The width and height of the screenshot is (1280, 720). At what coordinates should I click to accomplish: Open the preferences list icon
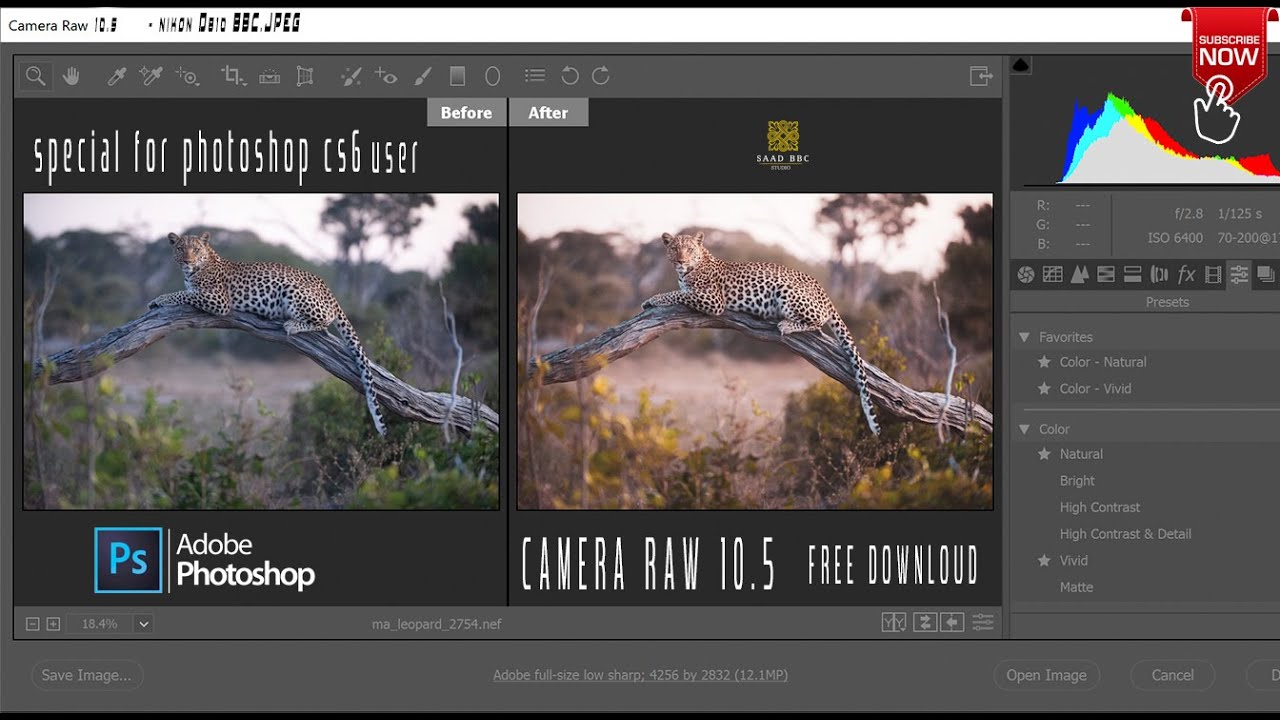click(x=535, y=76)
